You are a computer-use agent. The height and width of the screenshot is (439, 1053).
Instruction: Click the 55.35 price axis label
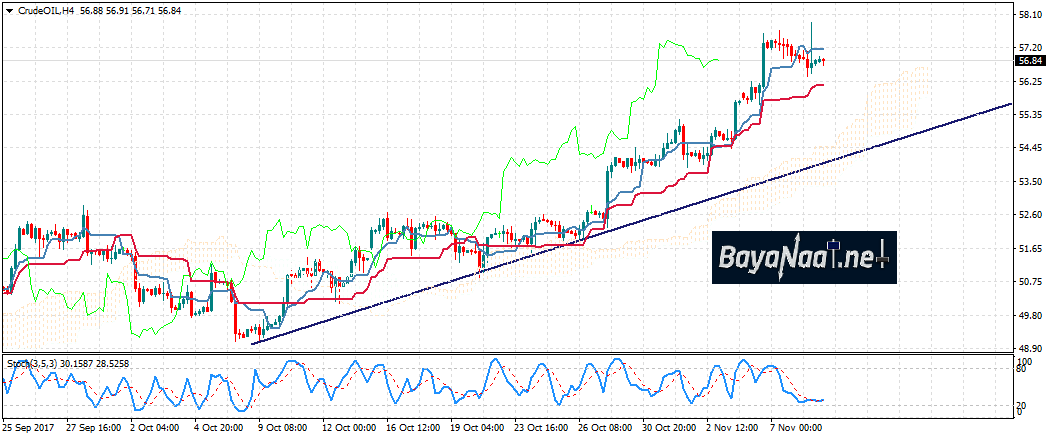pyautogui.click(x=1029, y=115)
